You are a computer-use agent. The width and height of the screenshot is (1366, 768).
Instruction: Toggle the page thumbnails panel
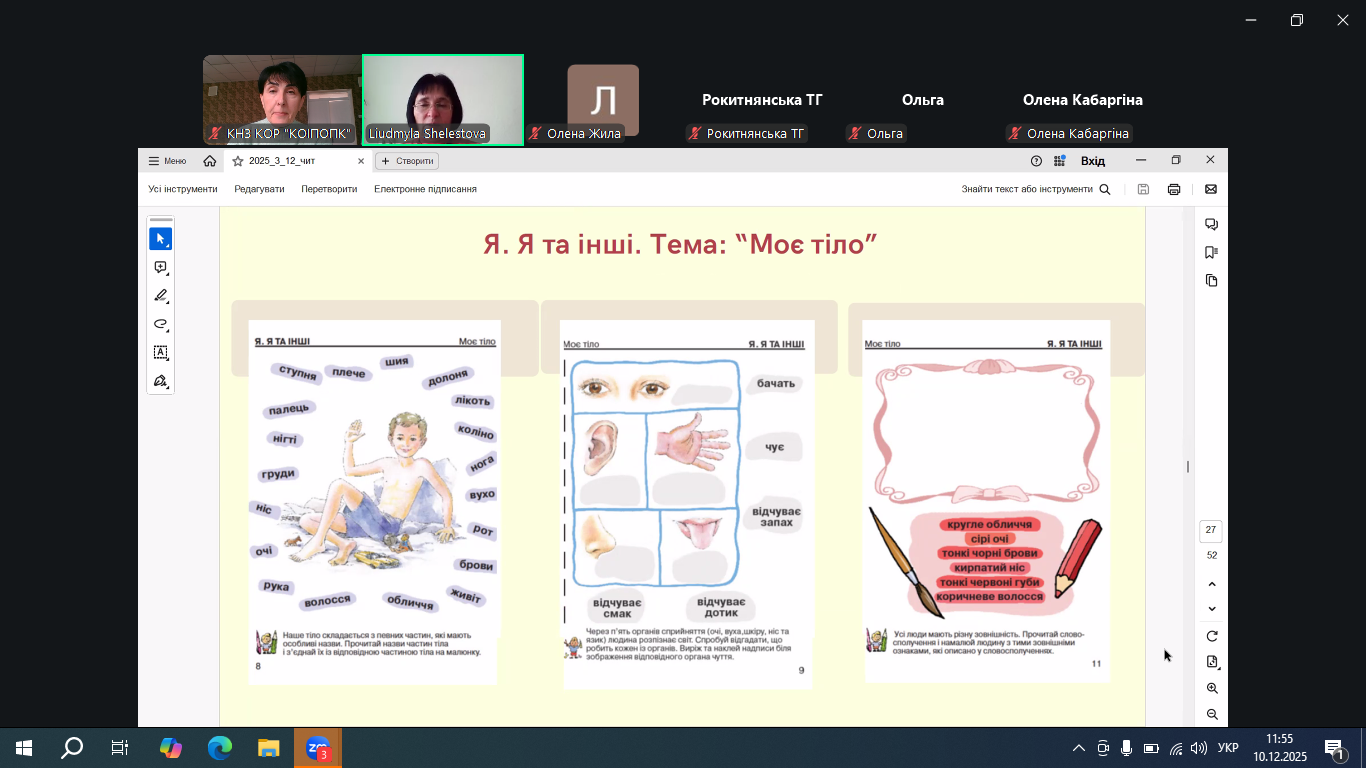(1211, 280)
